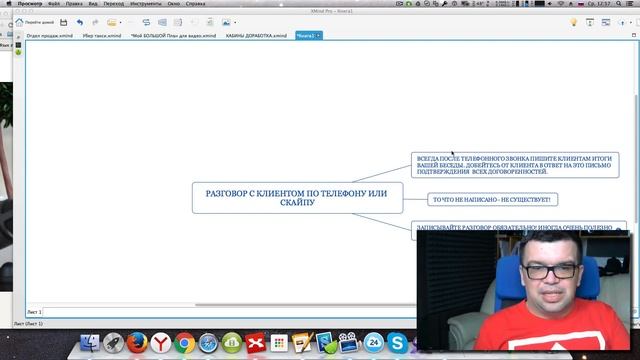Switch to the 'Отдел продаж.xmind' tab
This screenshot has height=360, width=640.
coord(49,36)
